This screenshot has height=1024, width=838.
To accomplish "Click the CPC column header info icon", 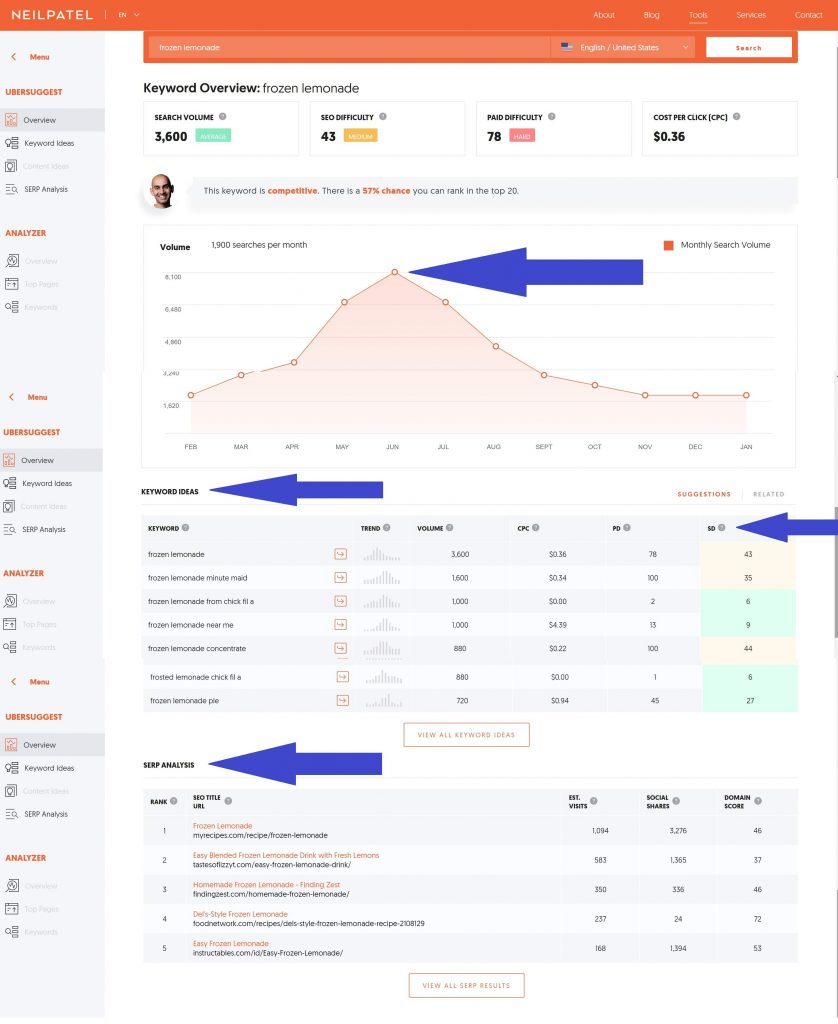I will [x=536, y=528].
